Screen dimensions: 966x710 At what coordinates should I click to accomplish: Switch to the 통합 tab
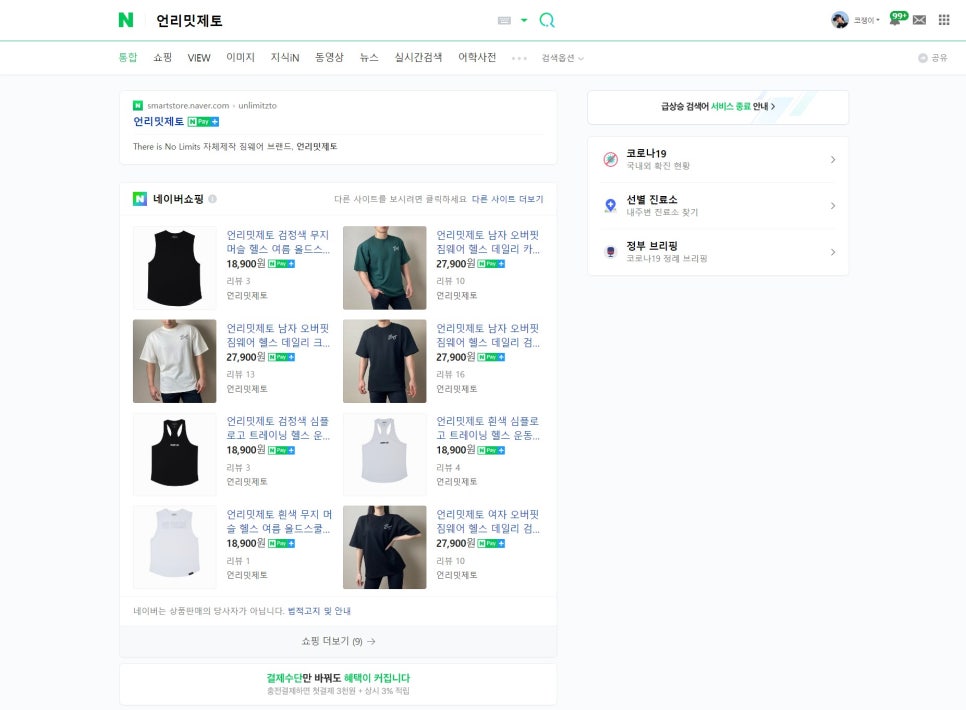(128, 57)
